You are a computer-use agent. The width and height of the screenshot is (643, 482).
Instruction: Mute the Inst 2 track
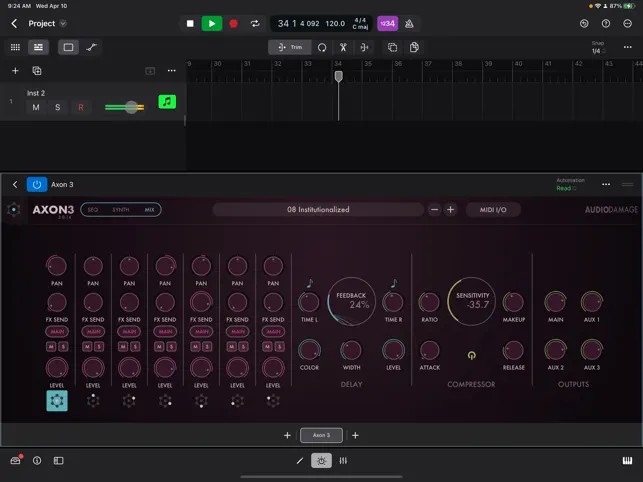click(x=36, y=107)
